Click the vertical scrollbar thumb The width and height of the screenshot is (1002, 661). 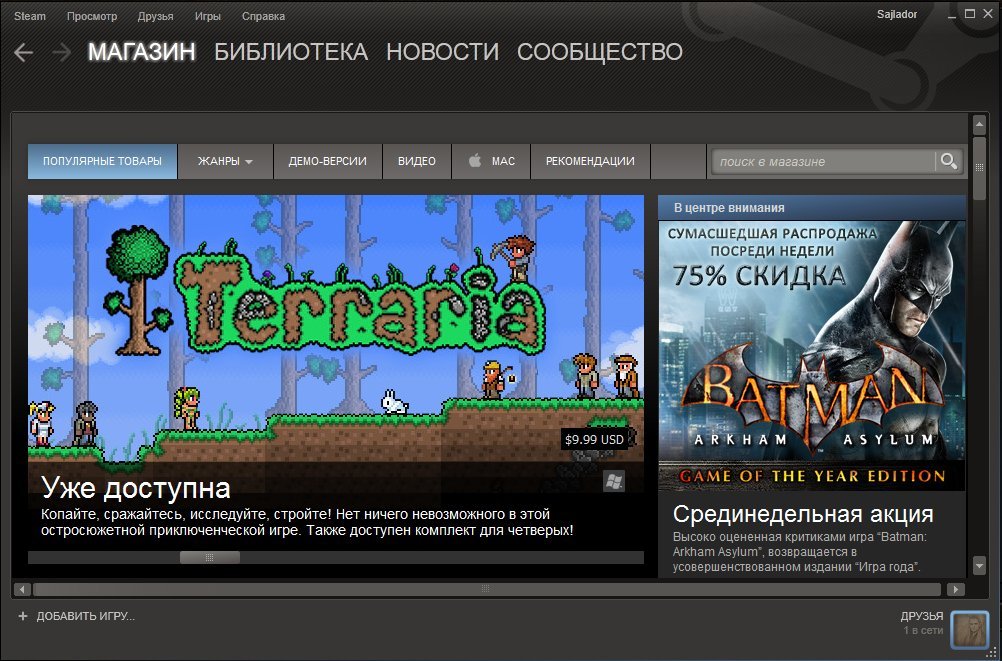click(979, 168)
